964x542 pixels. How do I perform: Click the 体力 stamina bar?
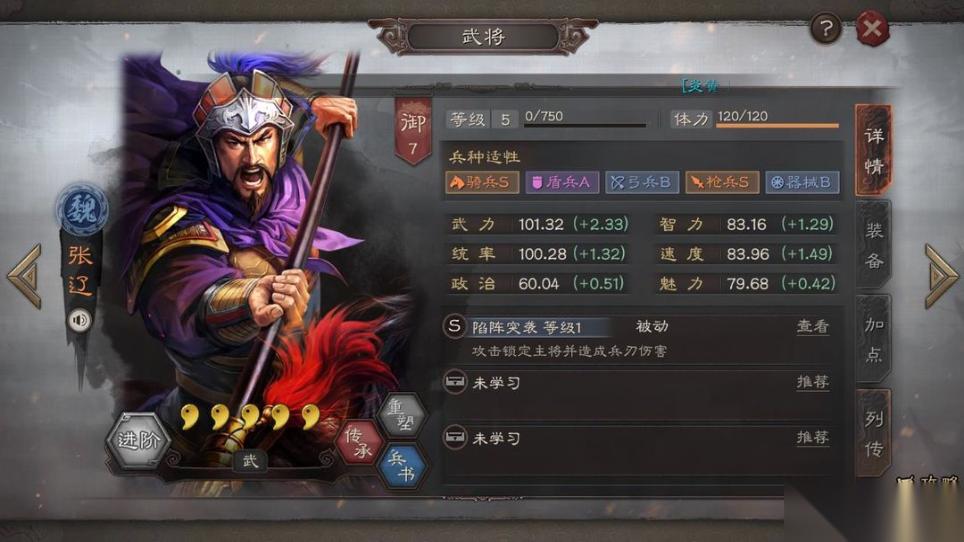[777, 125]
